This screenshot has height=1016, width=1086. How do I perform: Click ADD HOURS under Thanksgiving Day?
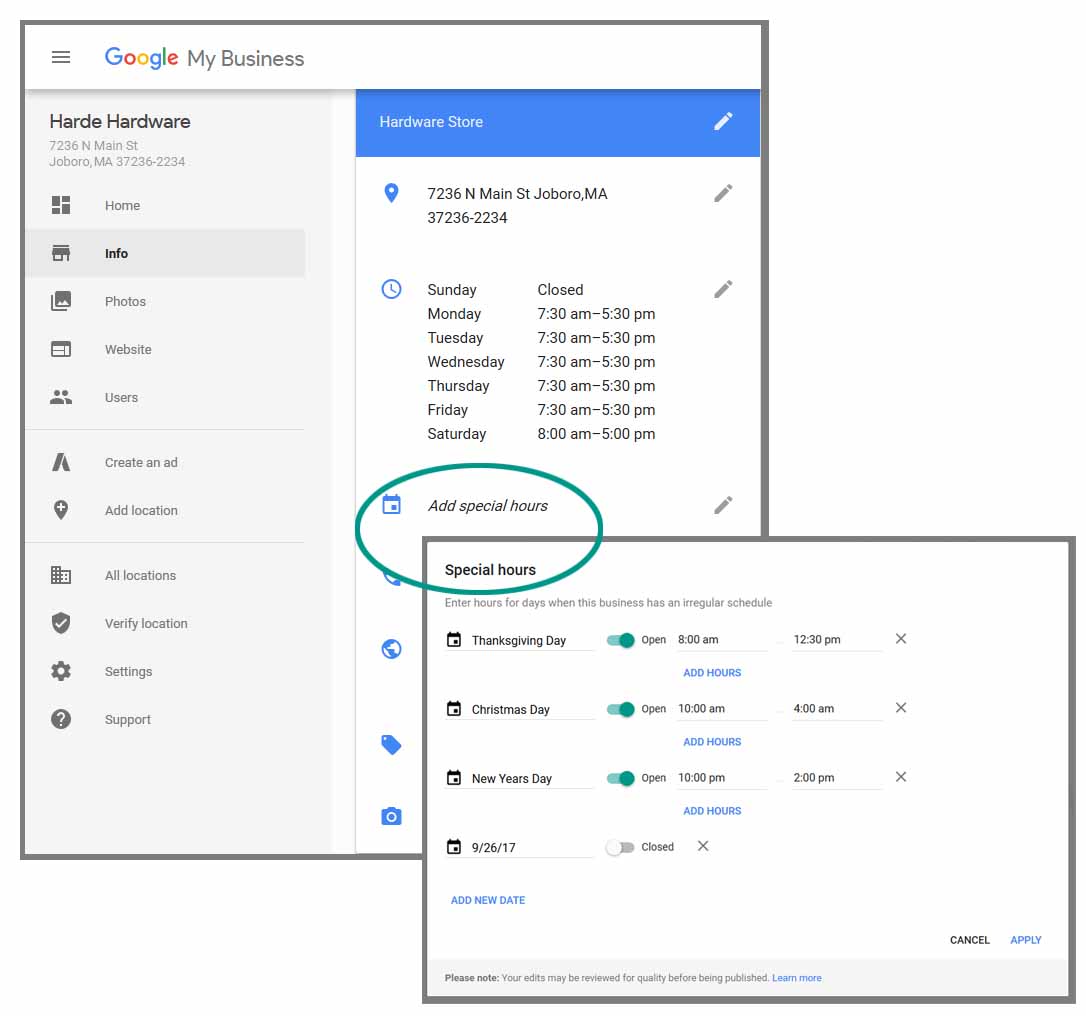coord(712,672)
